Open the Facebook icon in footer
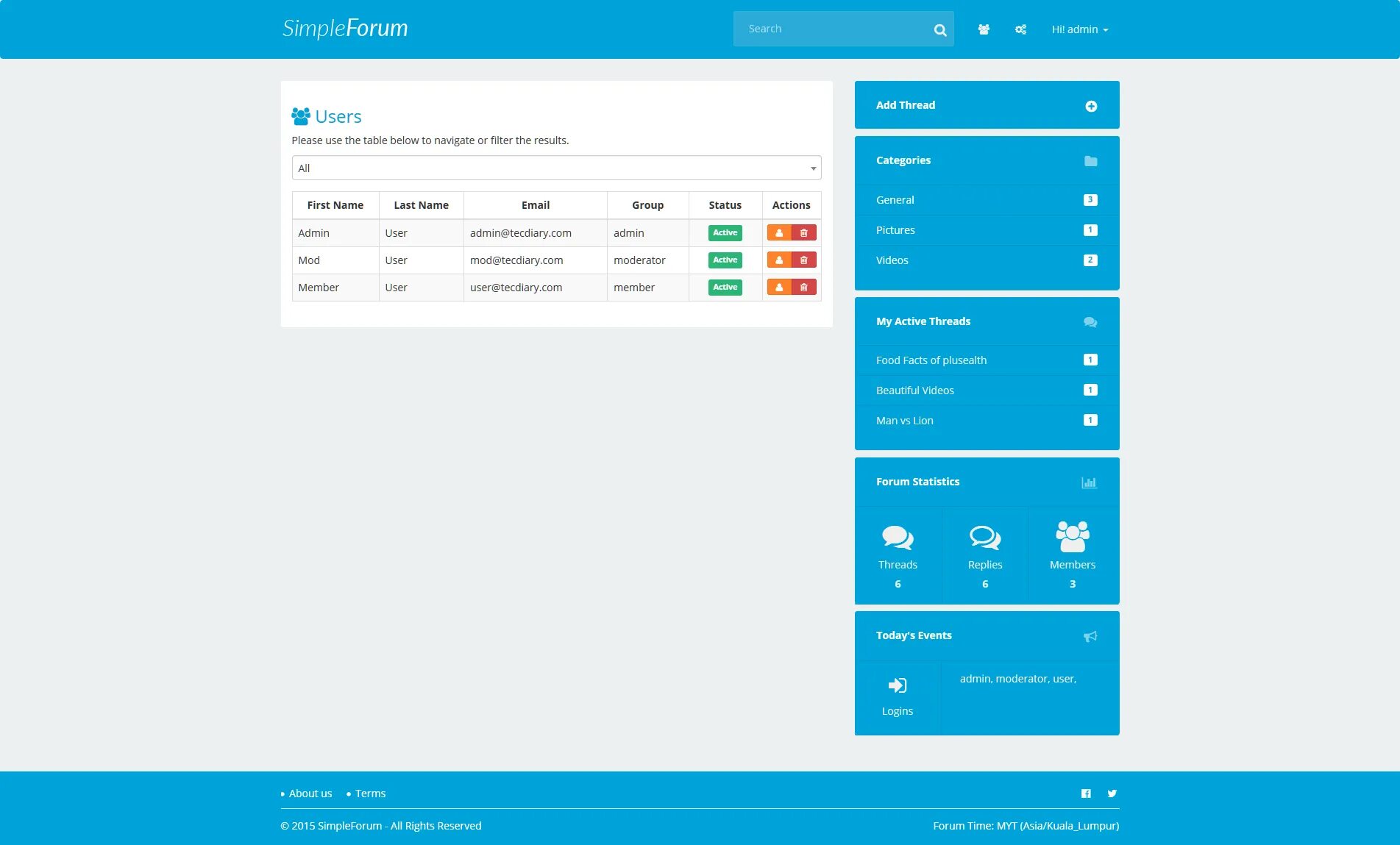The height and width of the screenshot is (845, 1400). point(1086,794)
